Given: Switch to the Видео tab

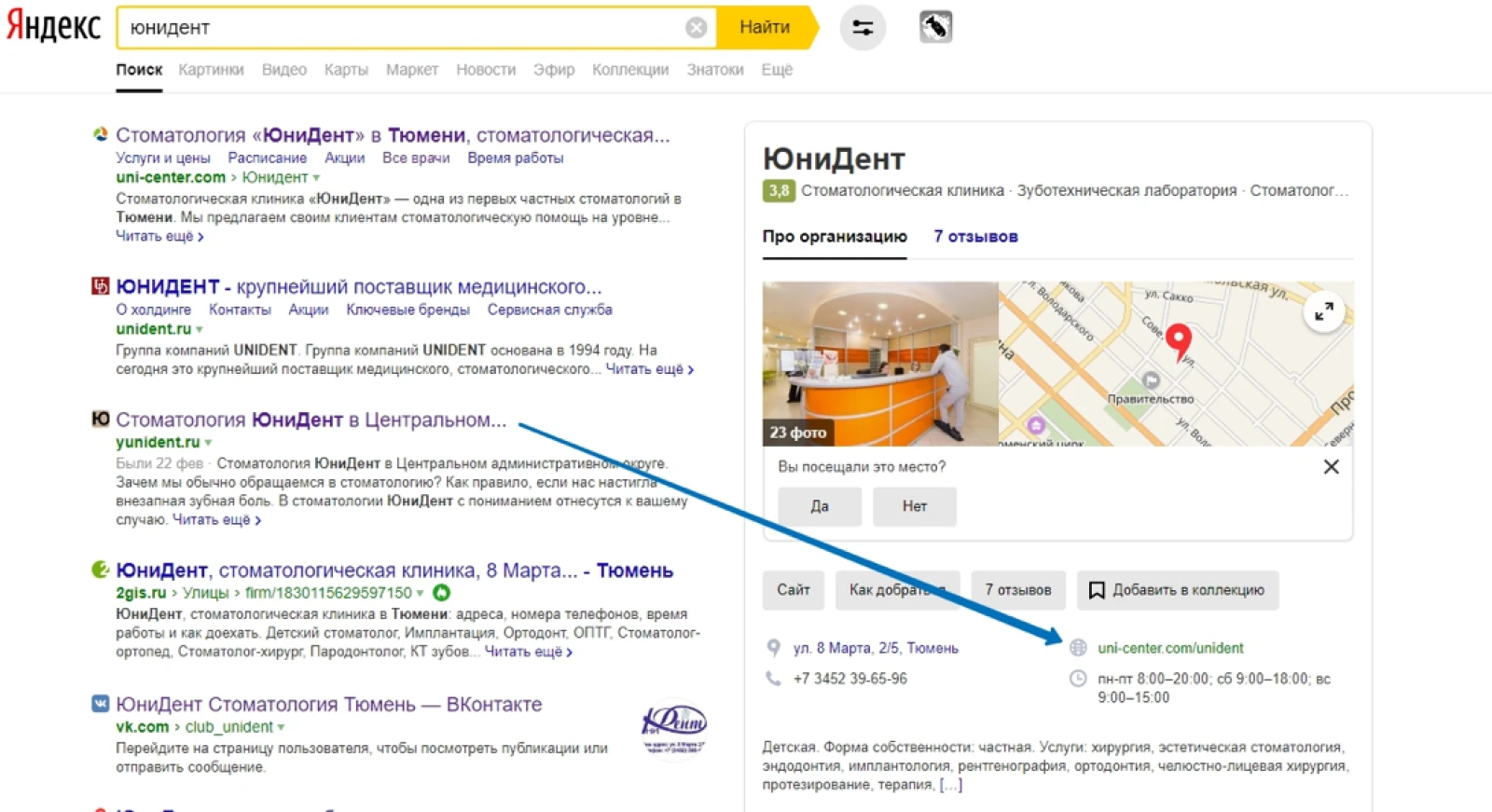Looking at the screenshot, I should [284, 70].
